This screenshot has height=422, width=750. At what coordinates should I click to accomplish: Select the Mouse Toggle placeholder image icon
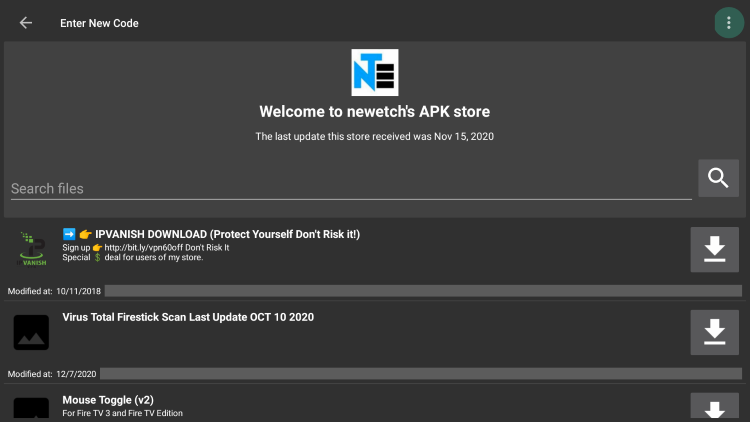point(31,410)
